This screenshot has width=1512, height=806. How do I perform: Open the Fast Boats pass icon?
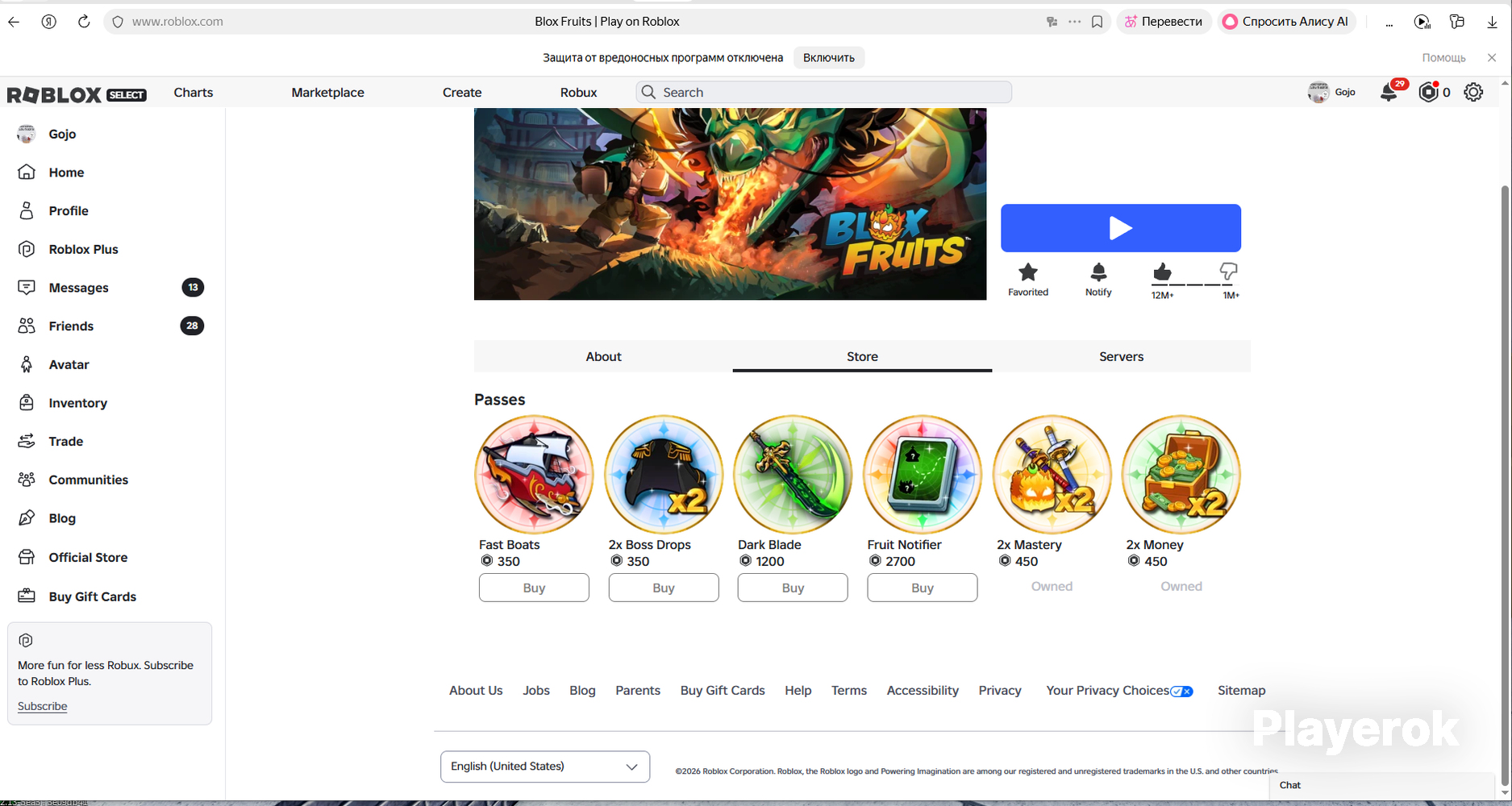(x=534, y=475)
